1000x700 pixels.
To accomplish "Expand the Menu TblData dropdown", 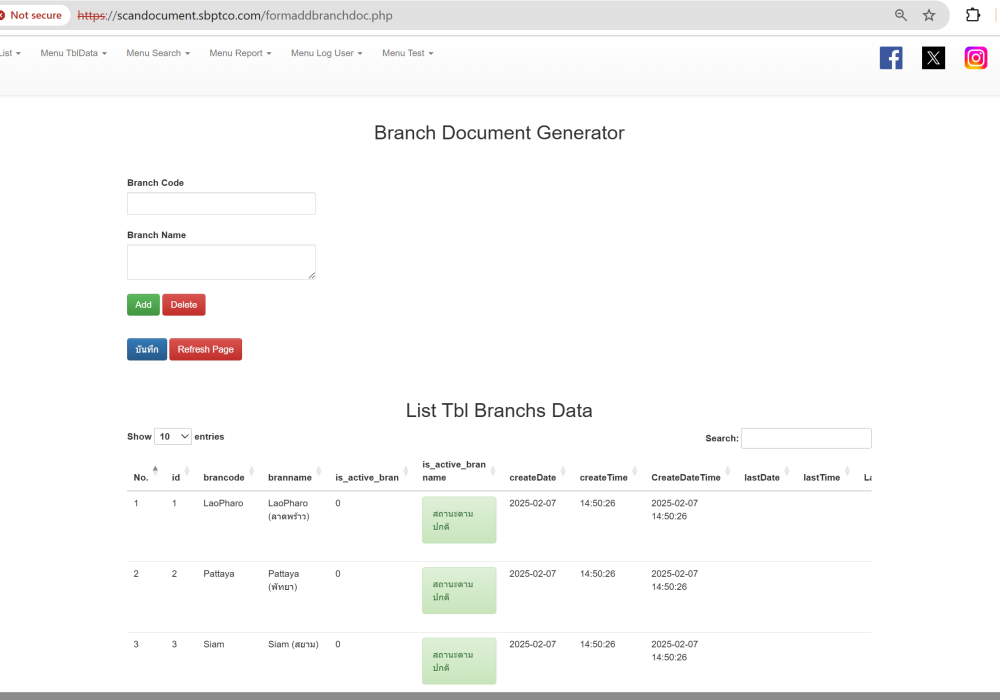I will click(x=73, y=53).
